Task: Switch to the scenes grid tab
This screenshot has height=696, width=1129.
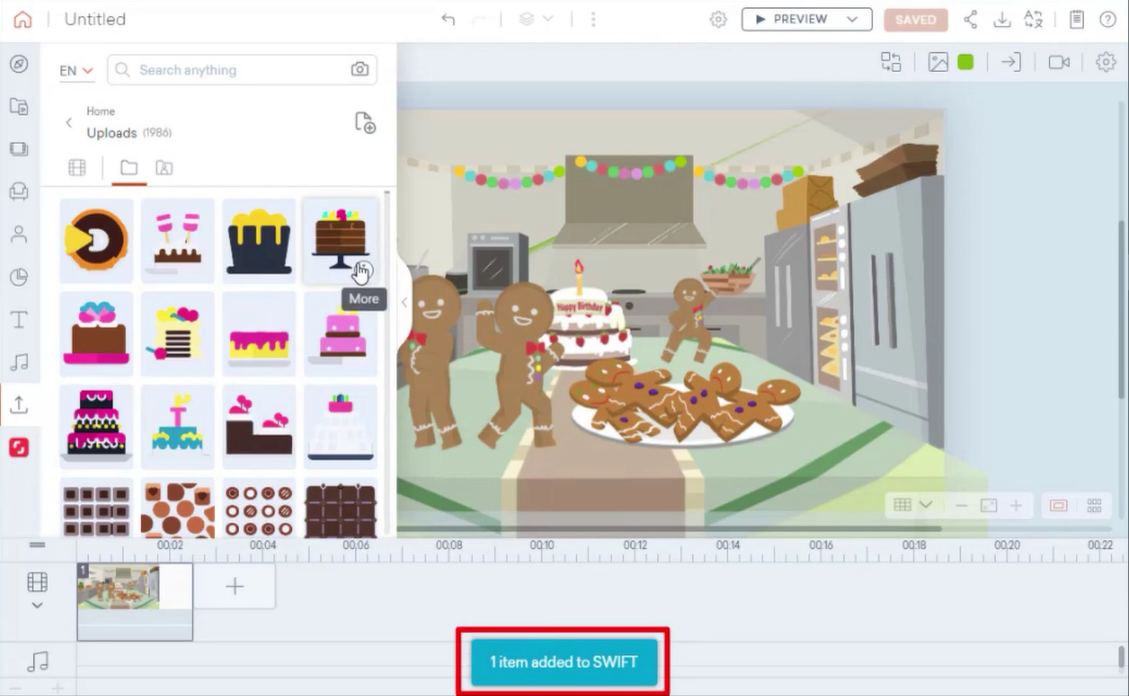Action: tap(77, 168)
